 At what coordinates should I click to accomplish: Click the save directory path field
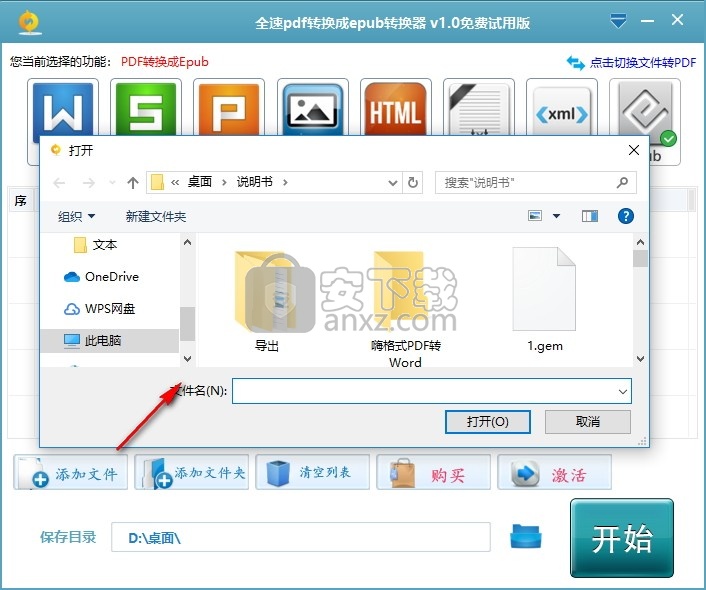coord(301,537)
